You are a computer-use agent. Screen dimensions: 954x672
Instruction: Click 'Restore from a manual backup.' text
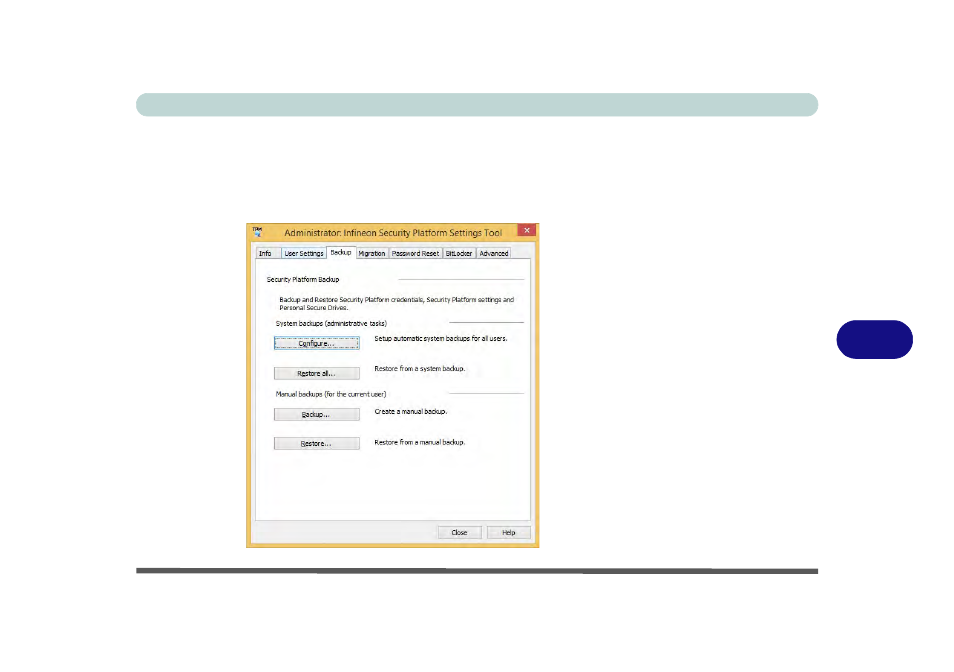pos(419,442)
